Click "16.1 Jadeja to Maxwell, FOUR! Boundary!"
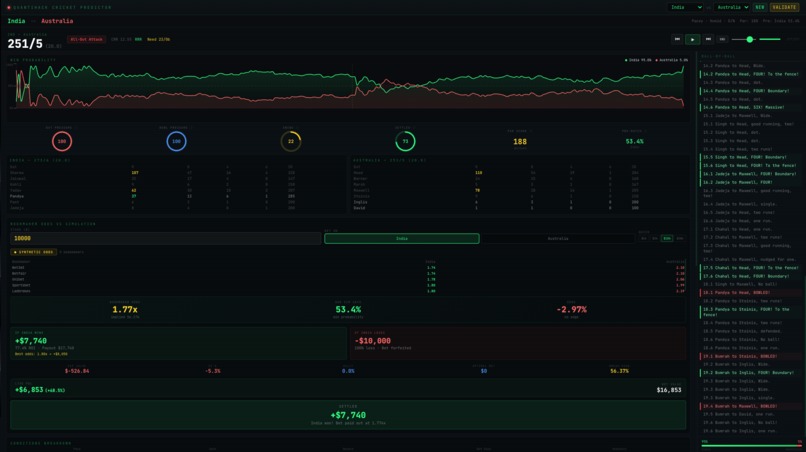The width and height of the screenshot is (806, 452). 749,174
